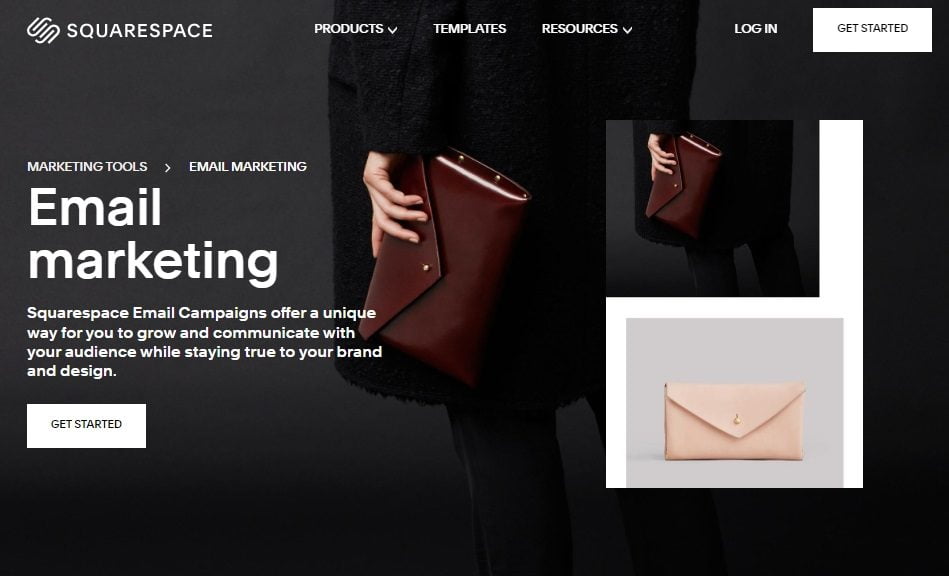Click Get Started button below description
The height and width of the screenshot is (576, 949).
tap(87, 426)
